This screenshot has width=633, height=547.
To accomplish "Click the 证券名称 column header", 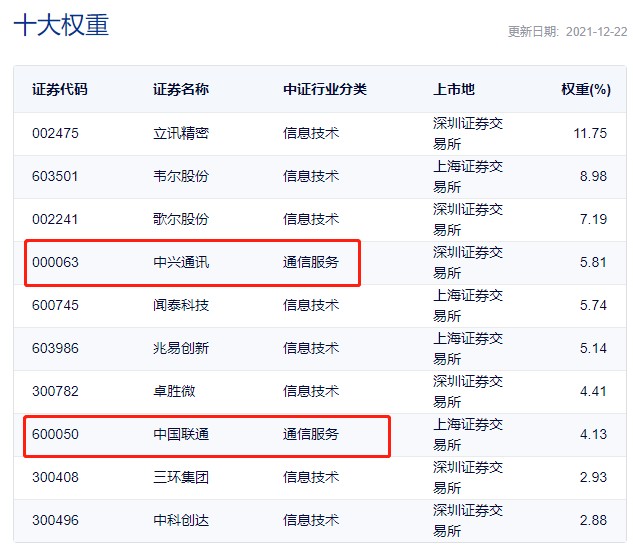I will (181, 89).
